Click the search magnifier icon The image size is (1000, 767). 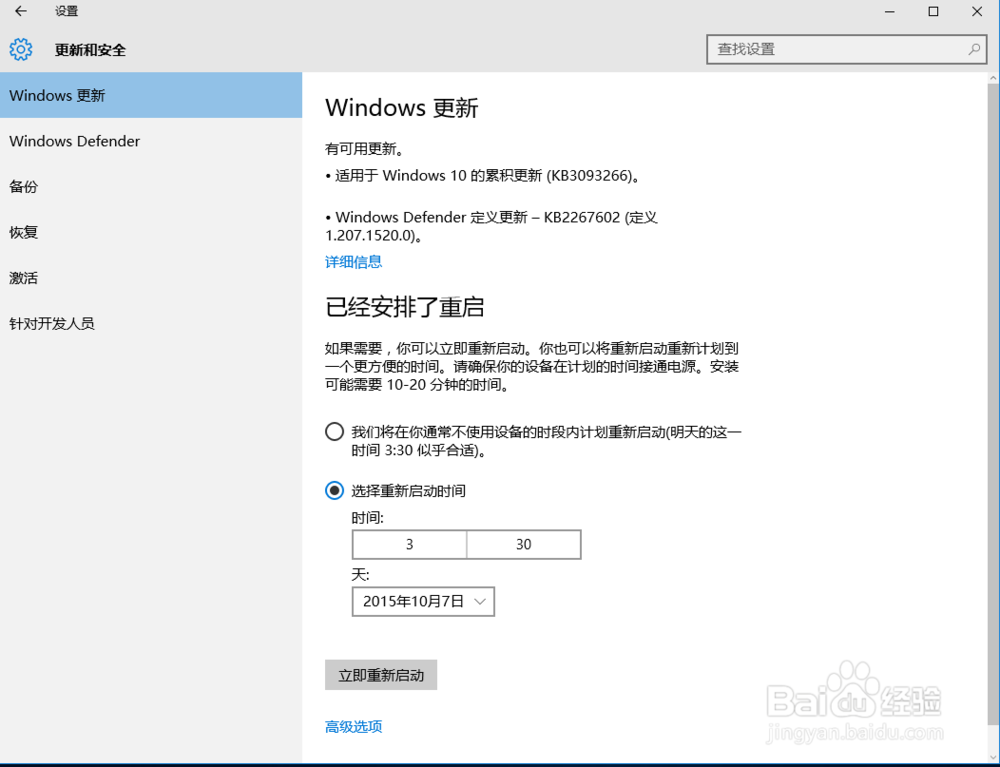click(974, 49)
